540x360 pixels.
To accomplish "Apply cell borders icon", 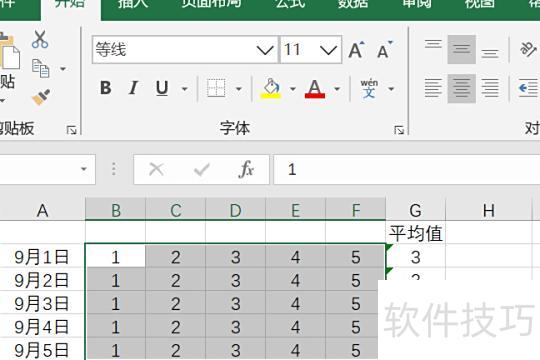I will tap(216, 88).
